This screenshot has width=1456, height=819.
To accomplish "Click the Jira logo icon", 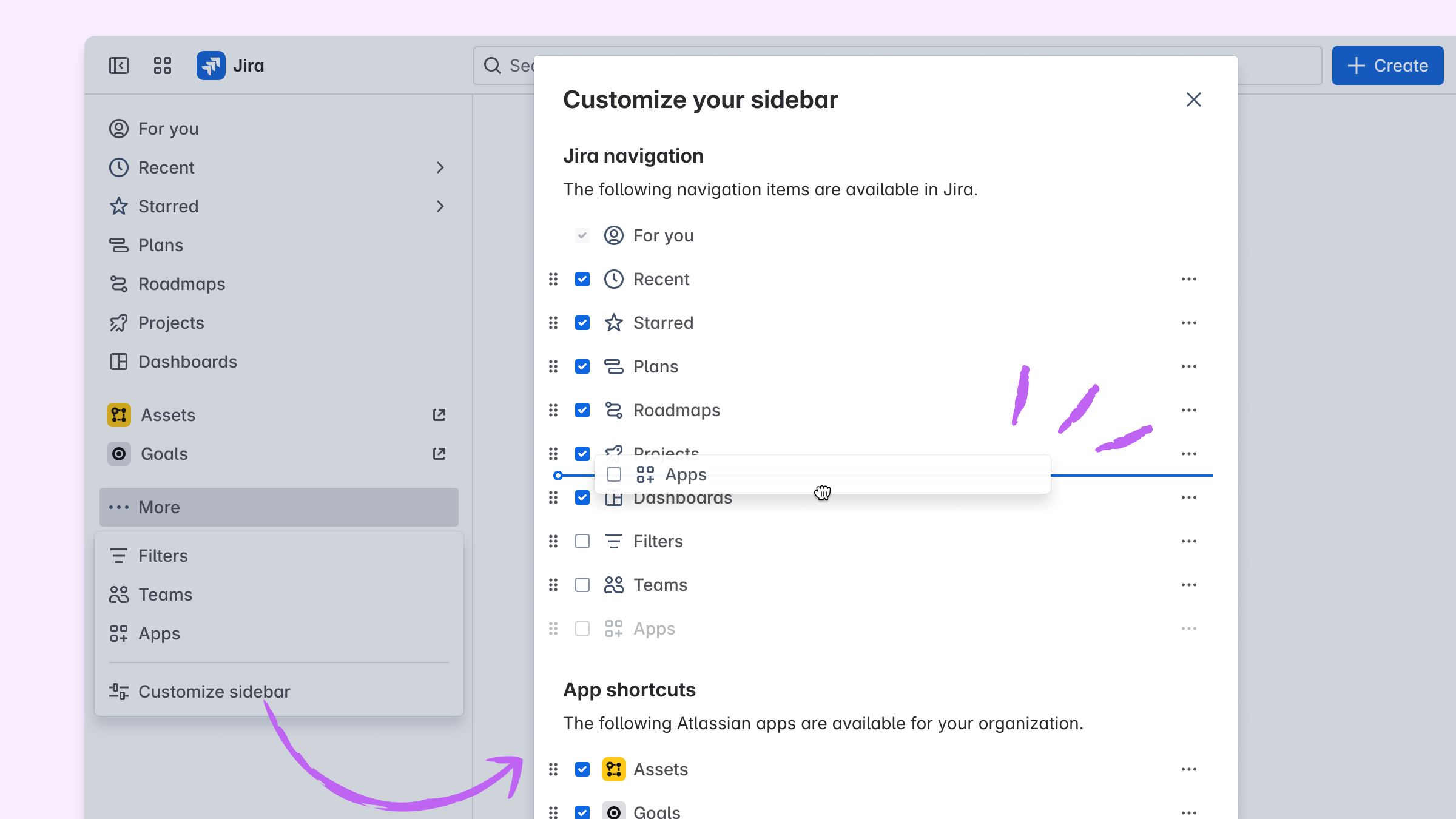I will (211, 66).
